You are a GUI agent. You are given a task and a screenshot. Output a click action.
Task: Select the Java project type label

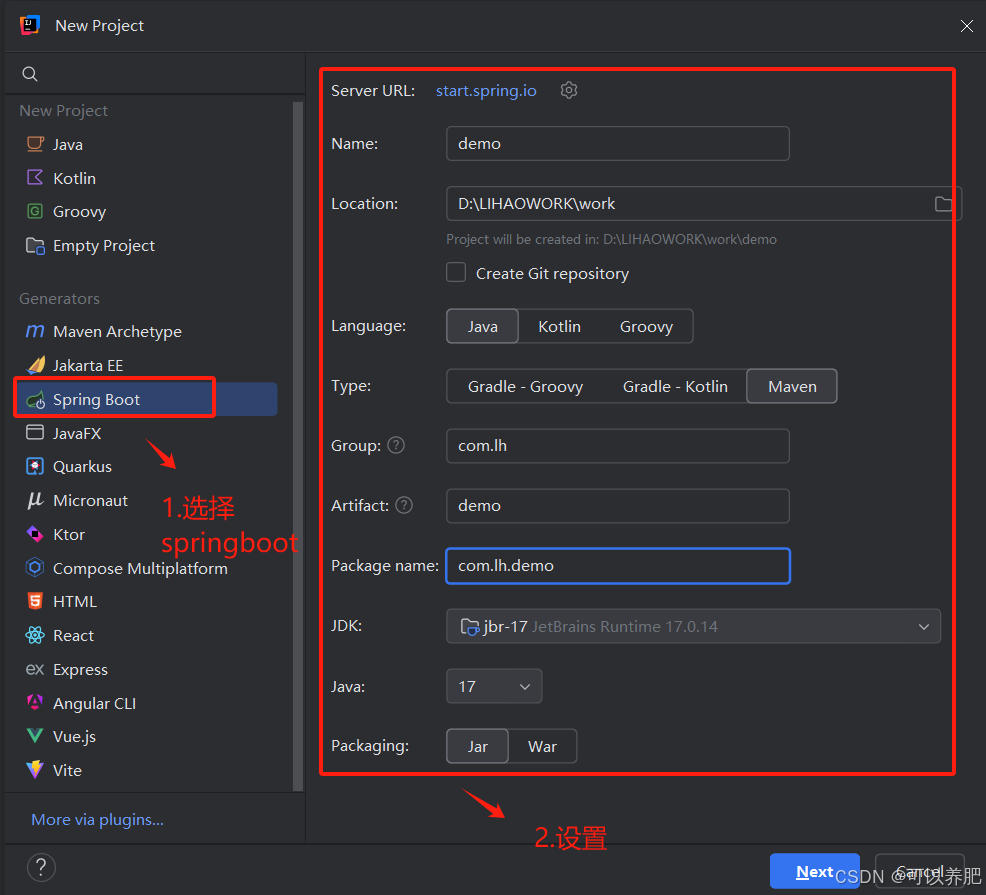click(x=68, y=145)
